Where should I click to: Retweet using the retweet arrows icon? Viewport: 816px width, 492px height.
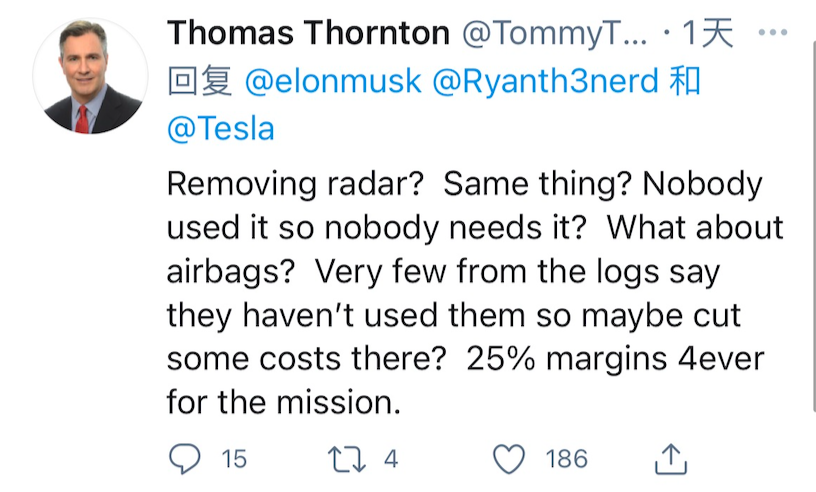[x=348, y=459]
